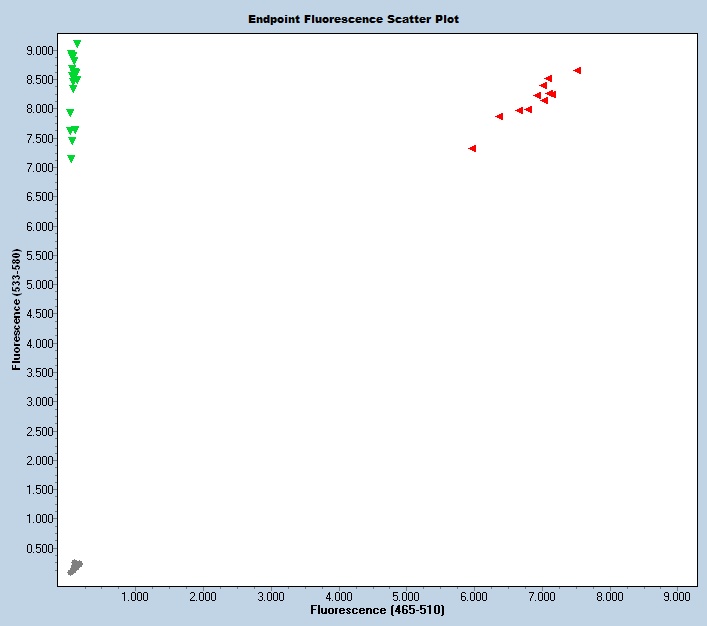707x626 pixels.
Task: Pick the red triangle near x-value 6.4
Action: [x=499, y=116]
